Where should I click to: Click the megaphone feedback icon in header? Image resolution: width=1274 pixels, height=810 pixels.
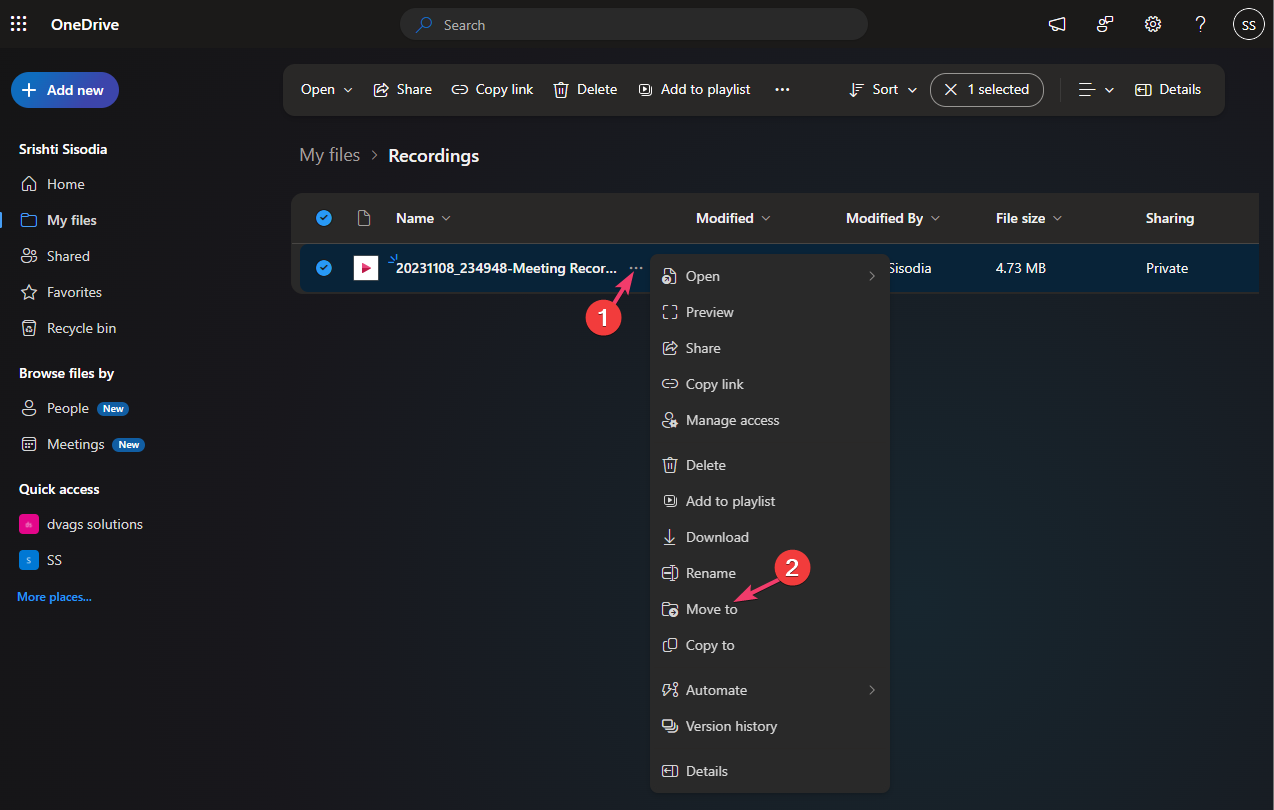tap(1057, 24)
